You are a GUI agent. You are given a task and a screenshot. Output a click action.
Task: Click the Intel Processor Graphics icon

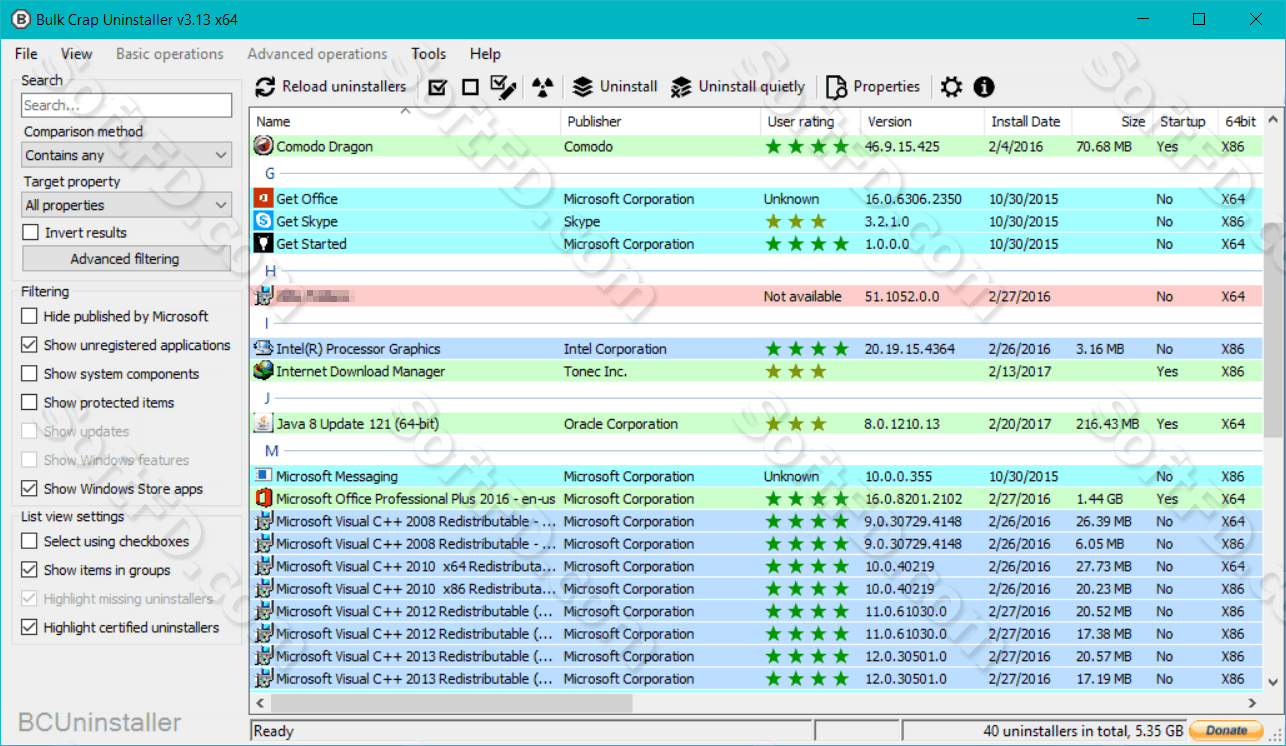pos(263,348)
